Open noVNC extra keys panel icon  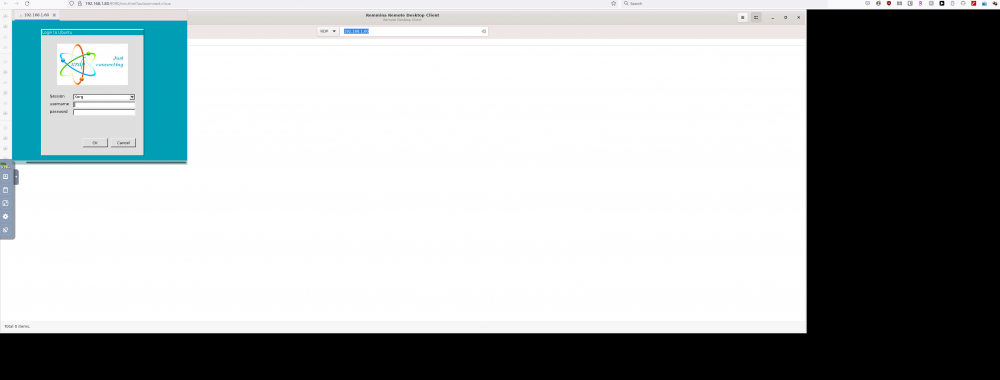(x=6, y=177)
